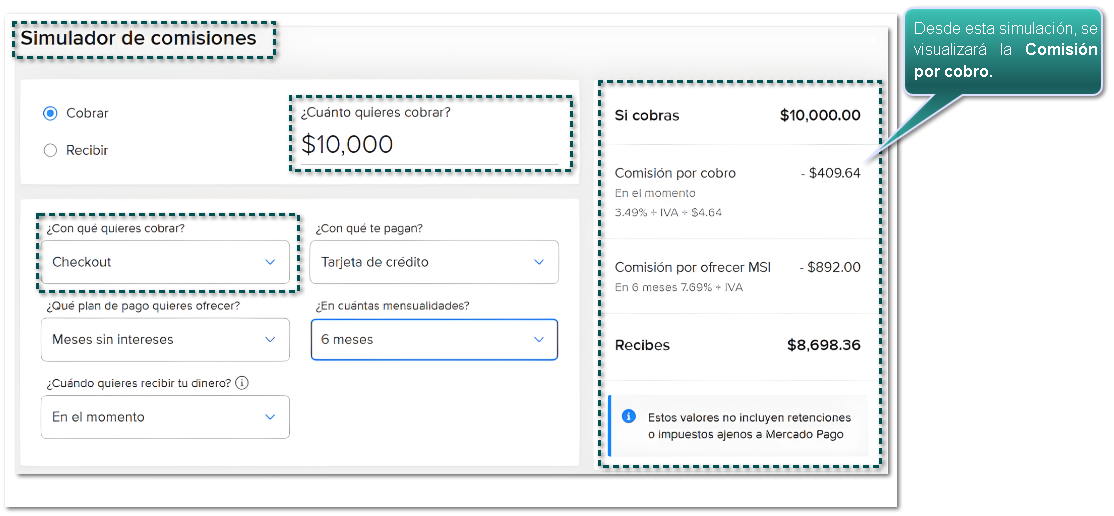Click the info icon beside ¿Cuándo quieres recibir tu dinero?

coord(242,383)
